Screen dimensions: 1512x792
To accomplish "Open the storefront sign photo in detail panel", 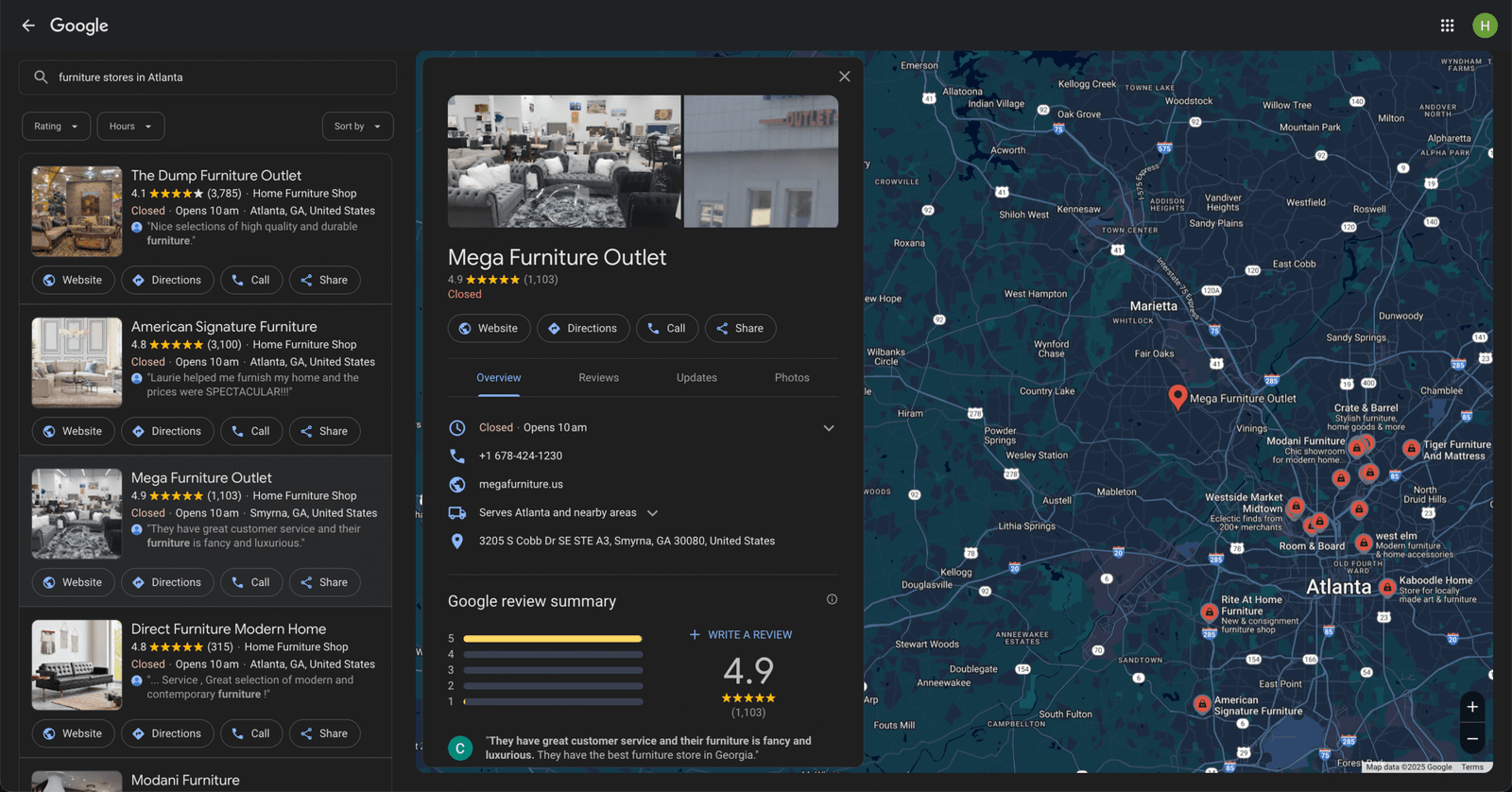I will tap(761, 162).
